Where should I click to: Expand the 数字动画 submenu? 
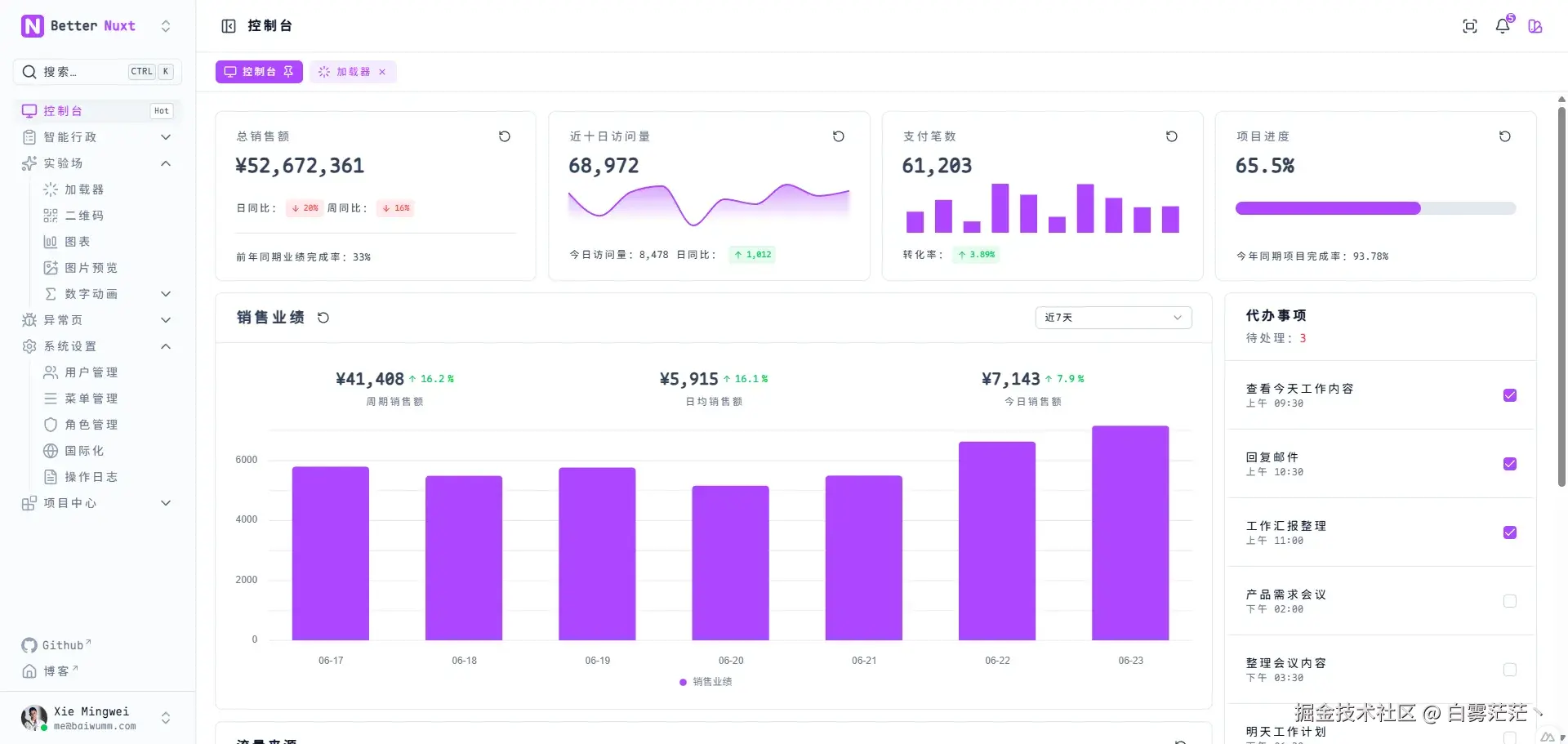pyautogui.click(x=107, y=294)
